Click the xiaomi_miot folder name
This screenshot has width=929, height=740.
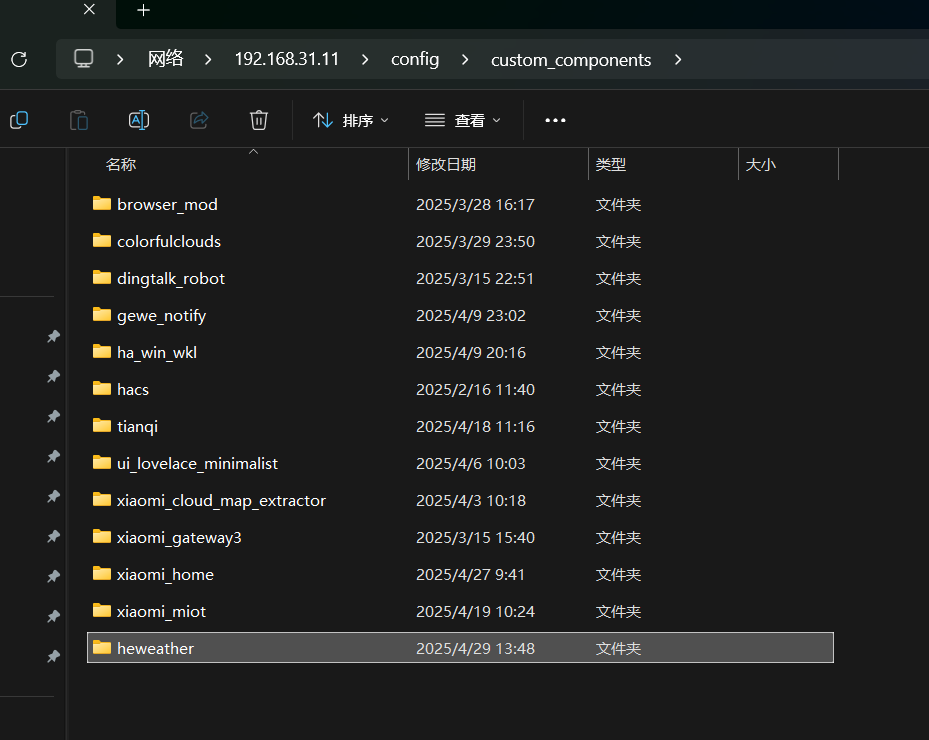161,611
